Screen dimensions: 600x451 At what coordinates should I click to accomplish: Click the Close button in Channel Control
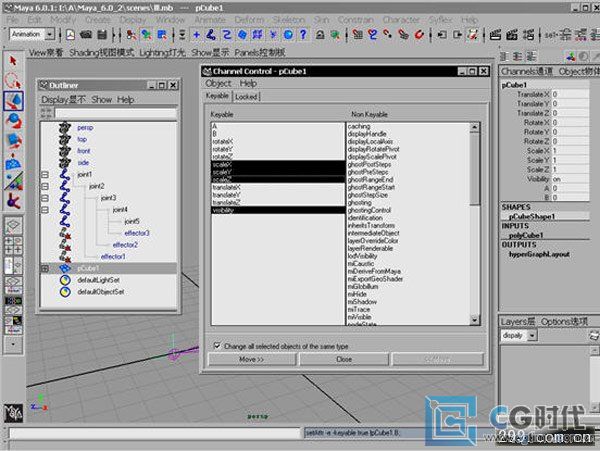pyautogui.click(x=344, y=359)
